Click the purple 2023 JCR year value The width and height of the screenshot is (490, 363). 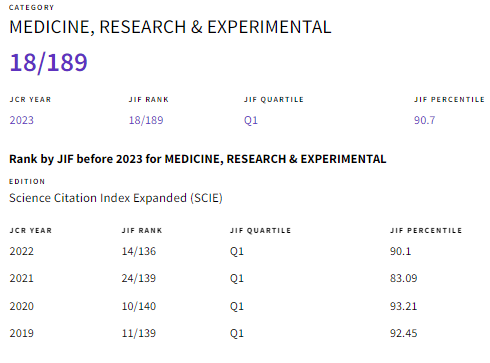22,120
